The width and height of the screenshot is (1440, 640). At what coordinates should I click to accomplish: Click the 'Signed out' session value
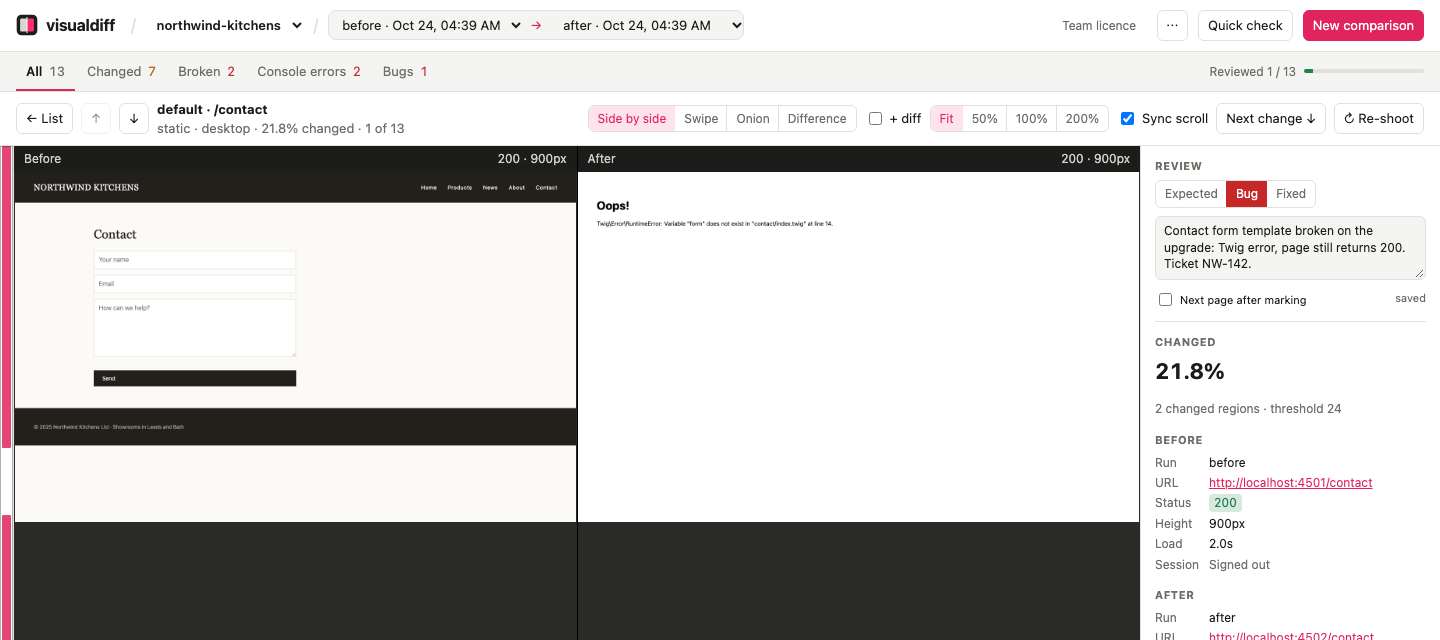pyautogui.click(x=1239, y=565)
